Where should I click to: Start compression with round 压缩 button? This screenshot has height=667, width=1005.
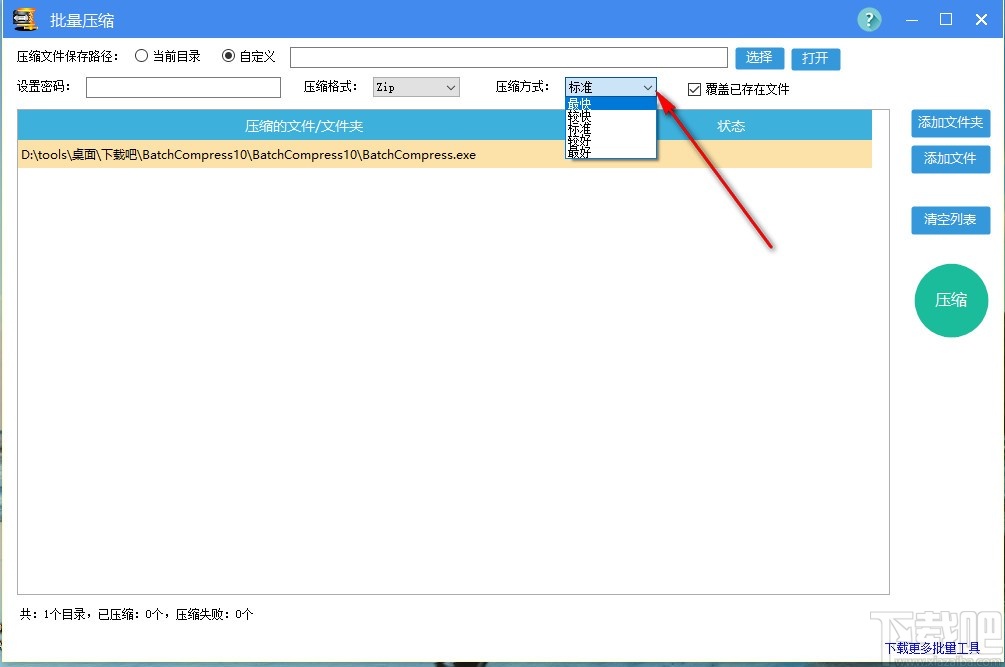pyautogui.click(x=951, y=300)
